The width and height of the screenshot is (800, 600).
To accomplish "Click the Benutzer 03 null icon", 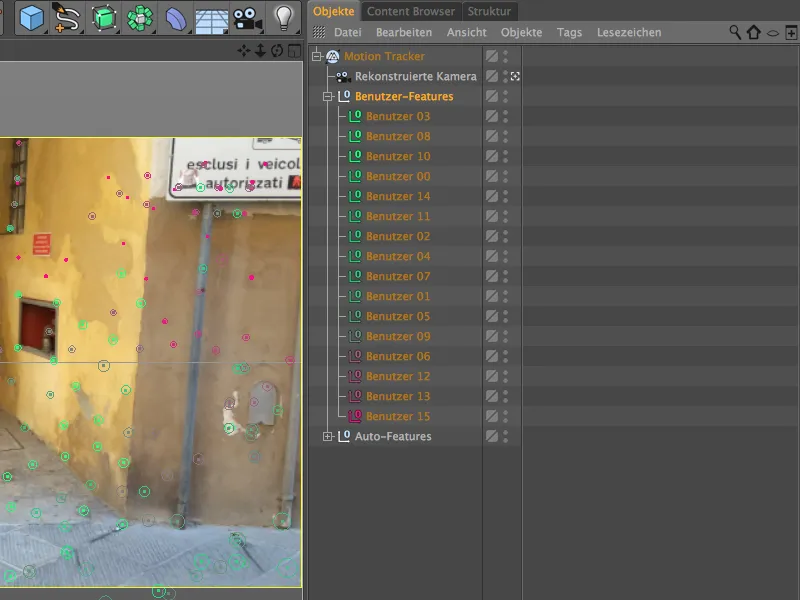I will (x=355, y=116).
